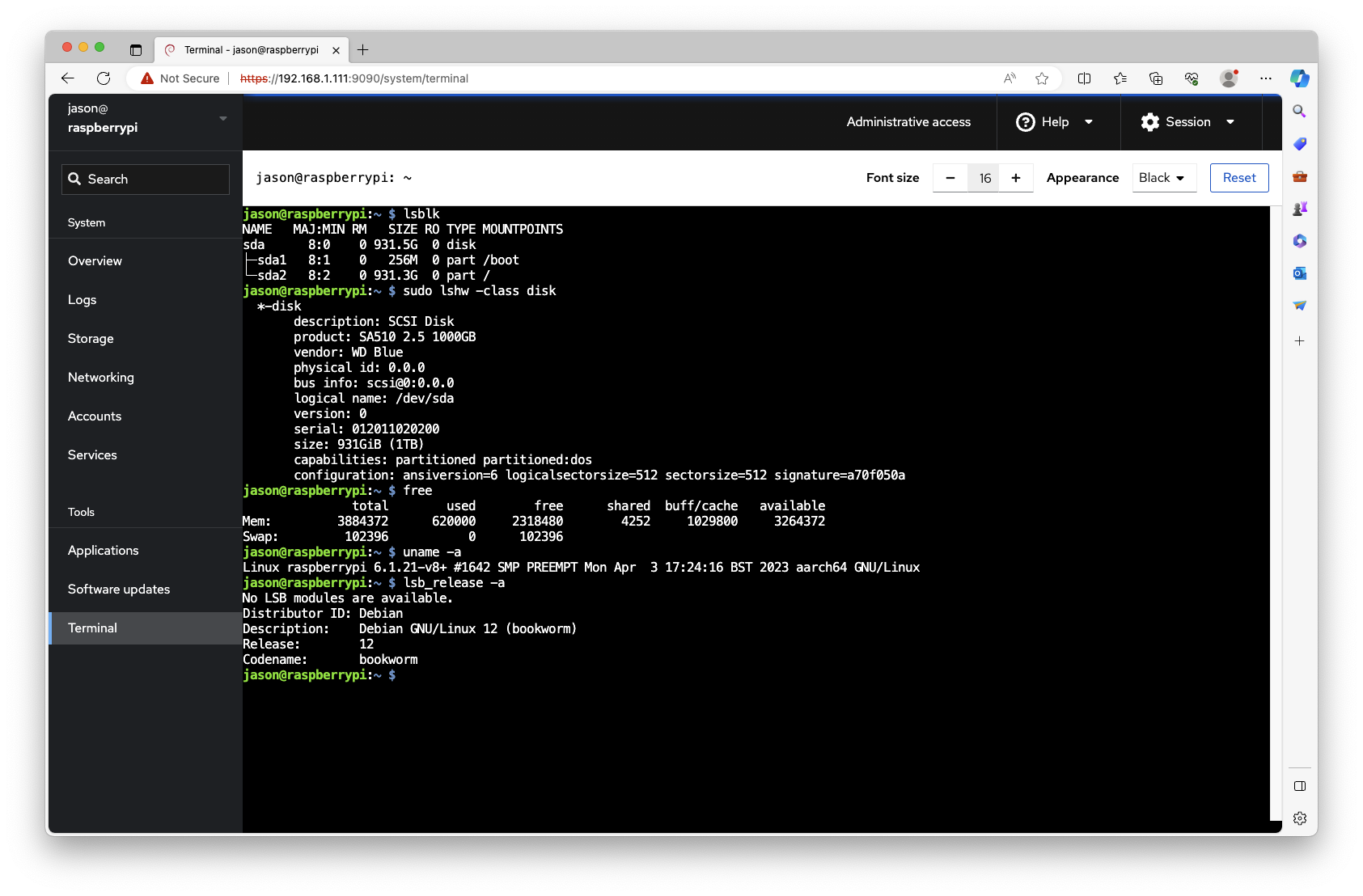Expand the Help dropdown menu

[x=1055, y=122]
